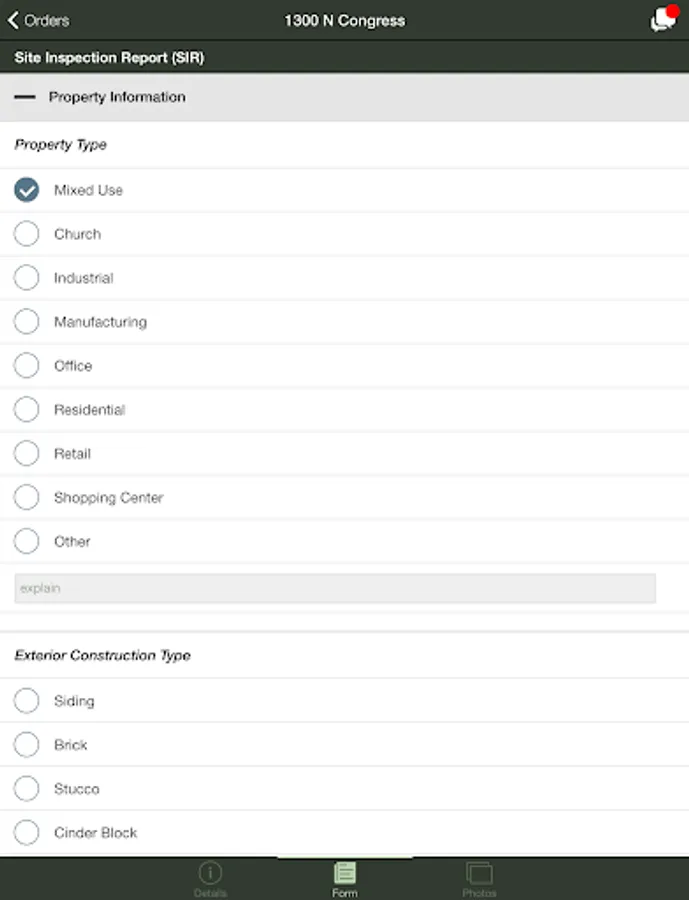
Task: Collapse the Property Information section
Action: 25,97
